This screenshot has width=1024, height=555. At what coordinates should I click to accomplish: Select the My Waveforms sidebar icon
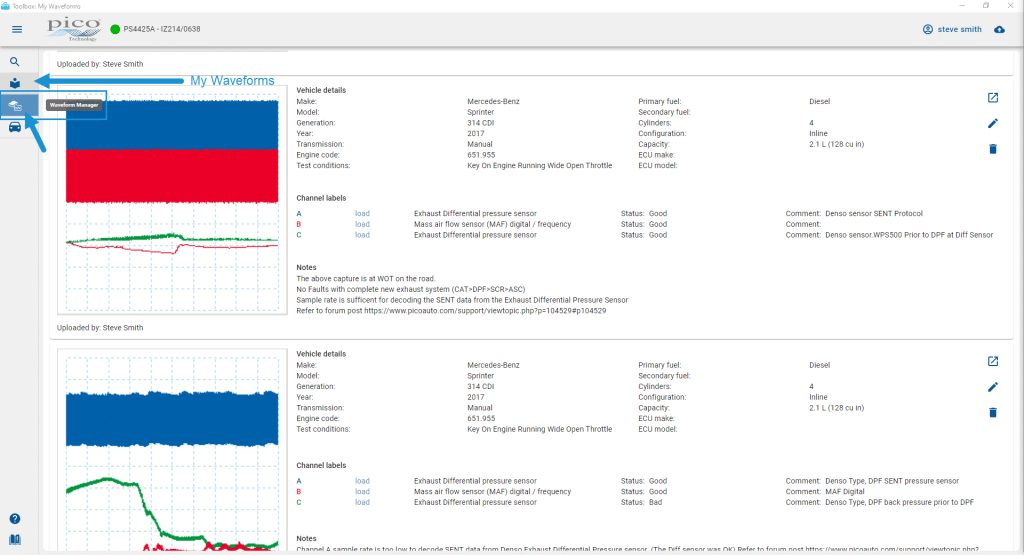(14, 83)
